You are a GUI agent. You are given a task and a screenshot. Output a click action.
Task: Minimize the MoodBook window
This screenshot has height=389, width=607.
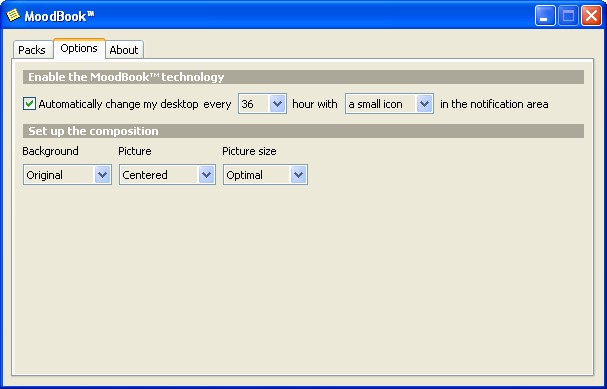click(545, 16)
